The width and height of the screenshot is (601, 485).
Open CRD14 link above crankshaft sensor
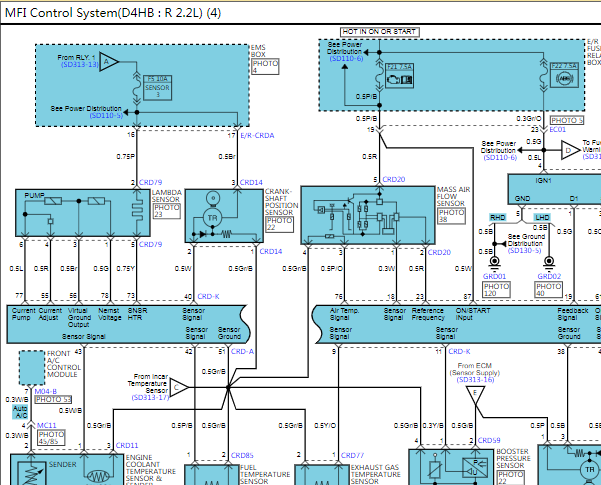(x=251, y=182)
